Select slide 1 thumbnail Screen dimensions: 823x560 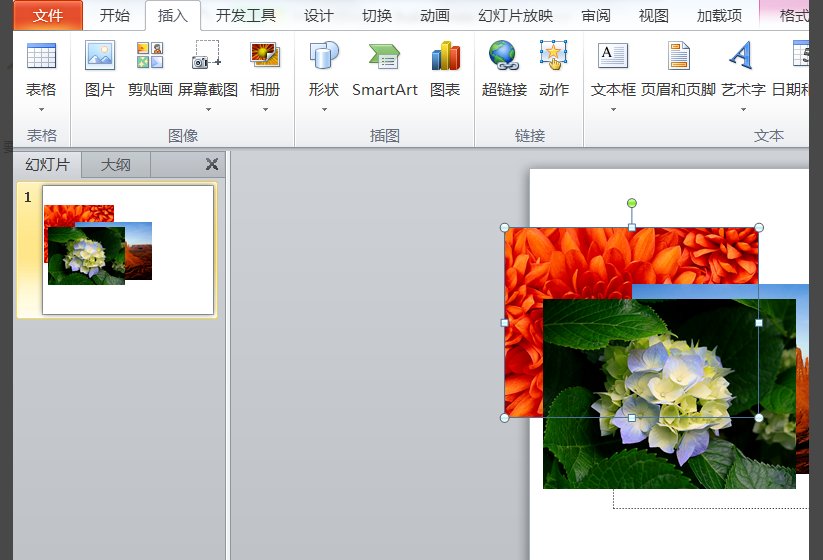[128, 250]
